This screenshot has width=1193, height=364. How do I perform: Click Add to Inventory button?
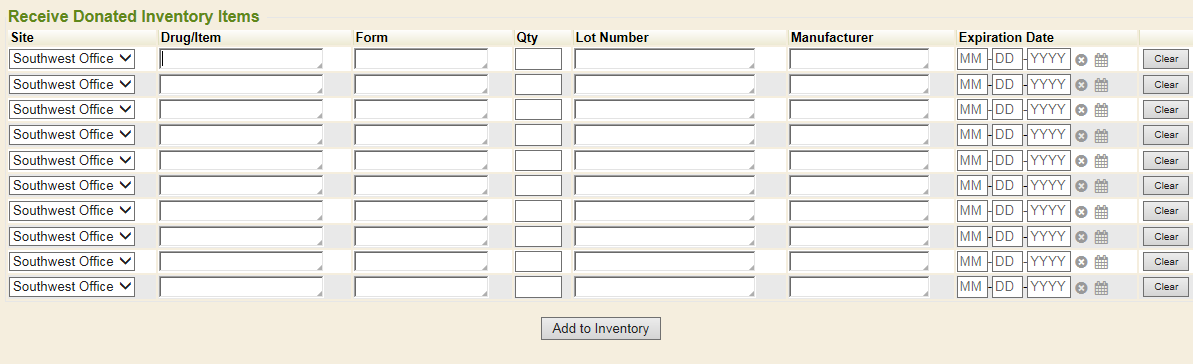point(601,328)
